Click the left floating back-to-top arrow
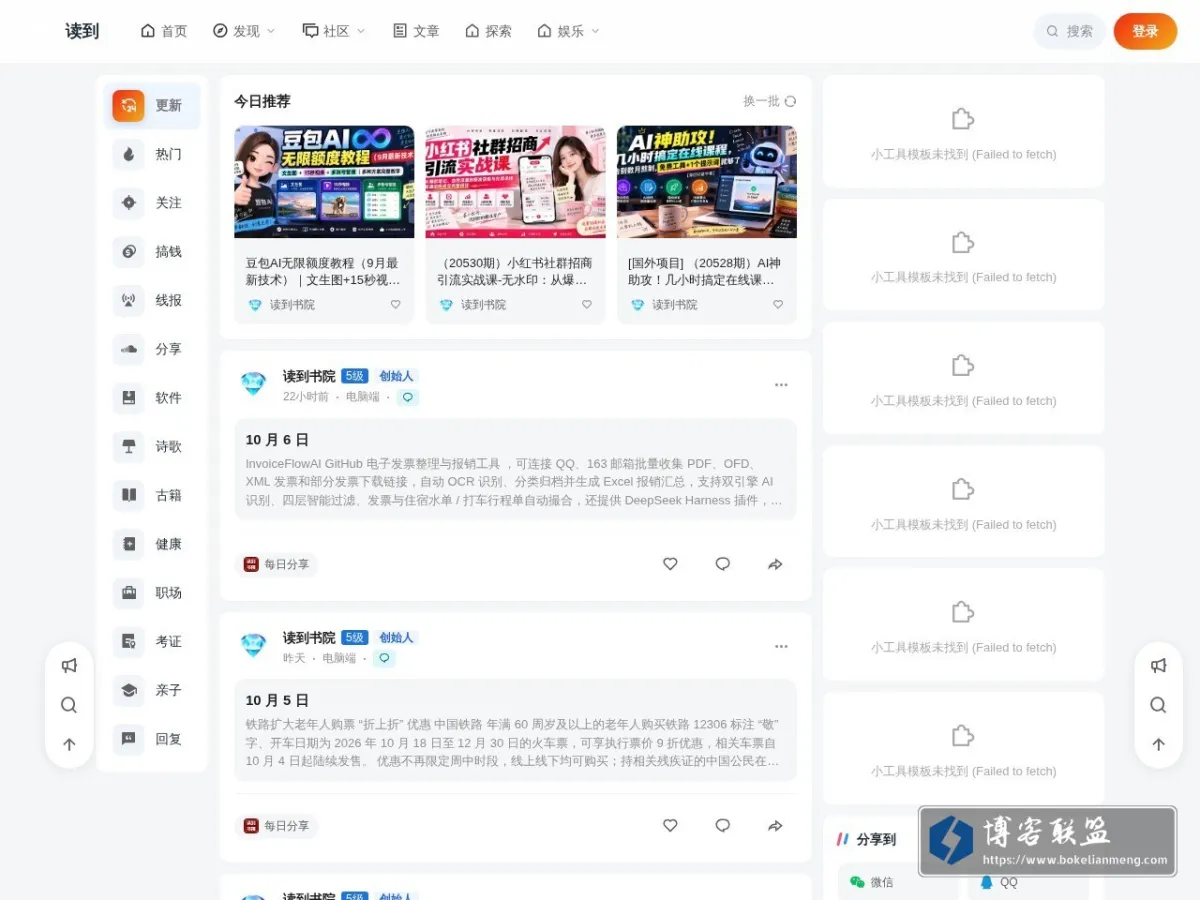This screenshot has width=1200, height=900. pyautogui.click(x=69, y=745)
